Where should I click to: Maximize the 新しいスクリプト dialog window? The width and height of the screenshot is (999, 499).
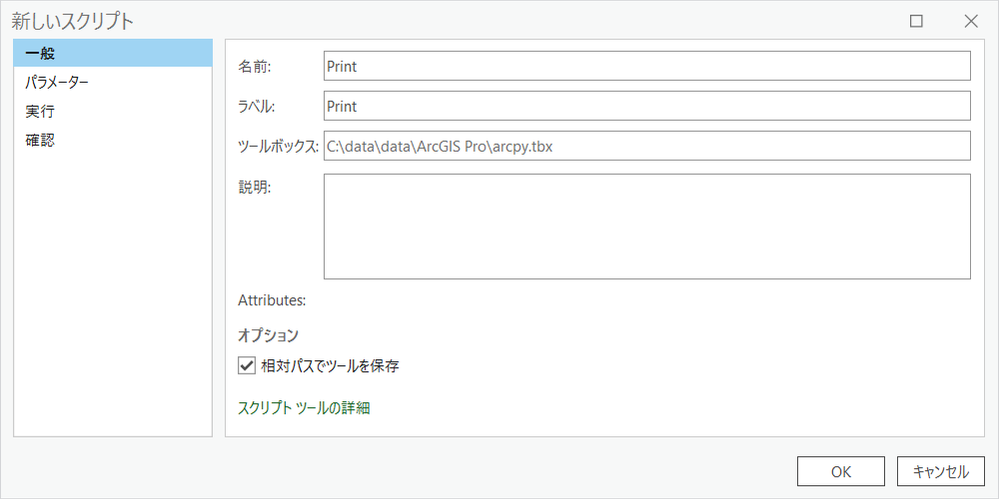pos(916,21)
